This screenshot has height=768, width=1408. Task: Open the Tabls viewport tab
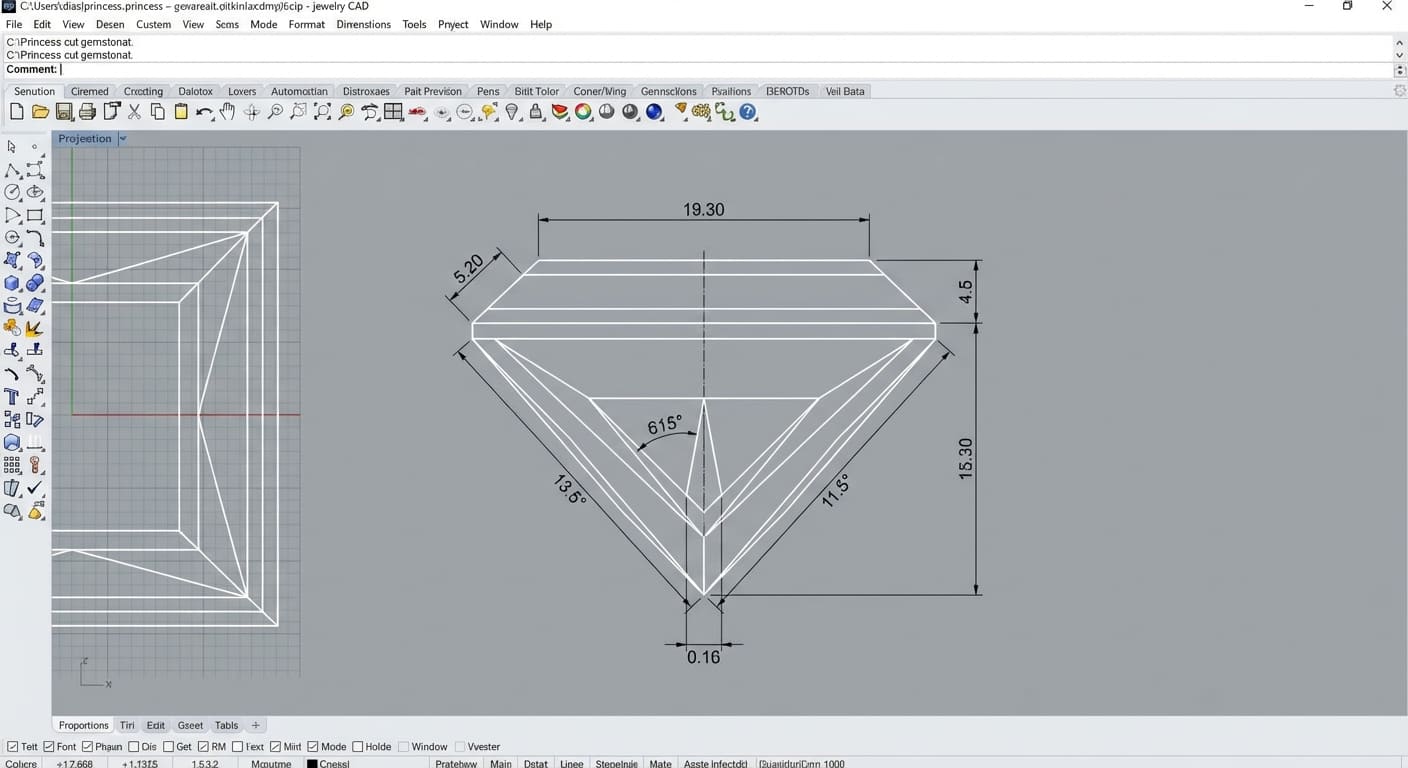227,725
